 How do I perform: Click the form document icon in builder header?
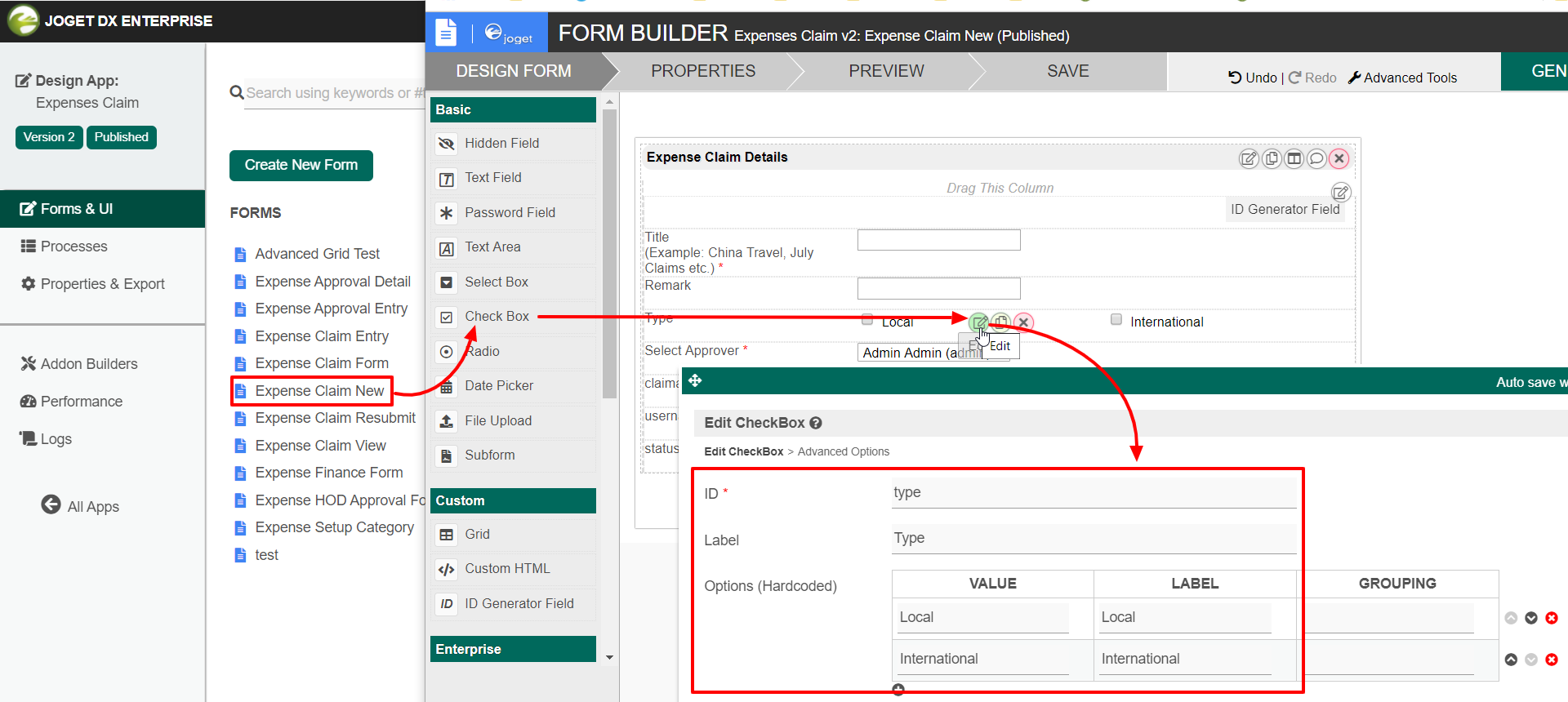446,33
